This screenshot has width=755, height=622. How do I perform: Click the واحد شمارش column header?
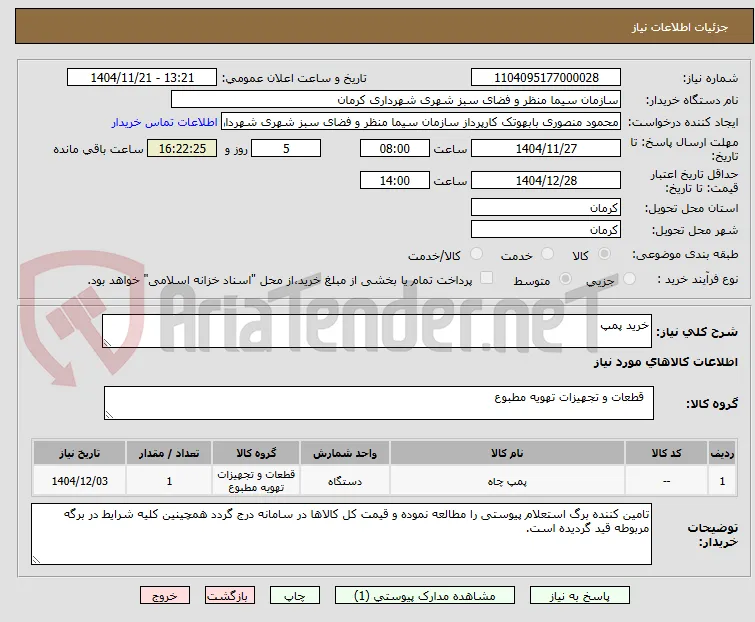[x=345, y=453]
